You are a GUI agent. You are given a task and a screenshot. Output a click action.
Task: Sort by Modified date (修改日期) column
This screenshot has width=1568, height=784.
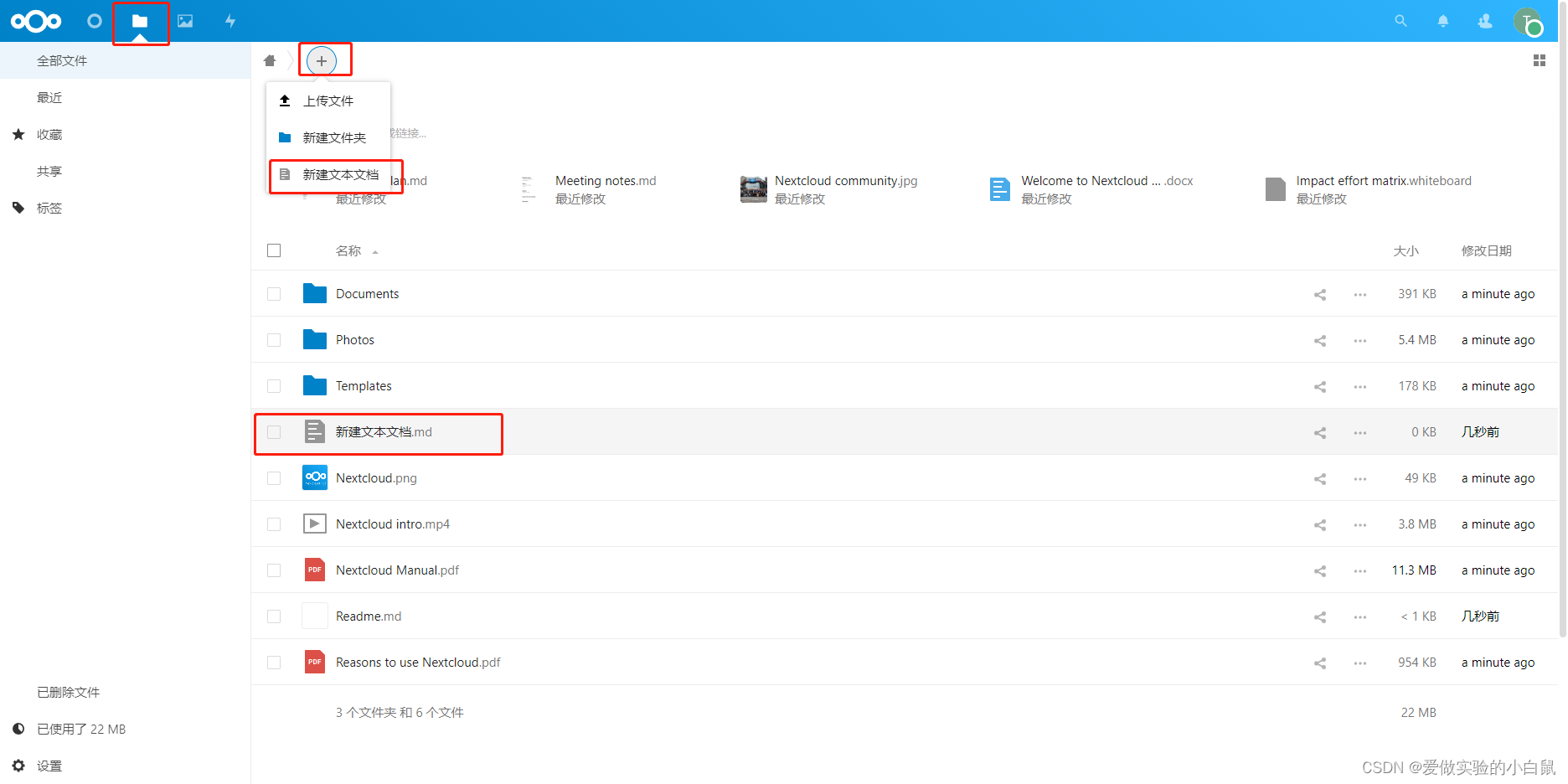click(1486, 250)
